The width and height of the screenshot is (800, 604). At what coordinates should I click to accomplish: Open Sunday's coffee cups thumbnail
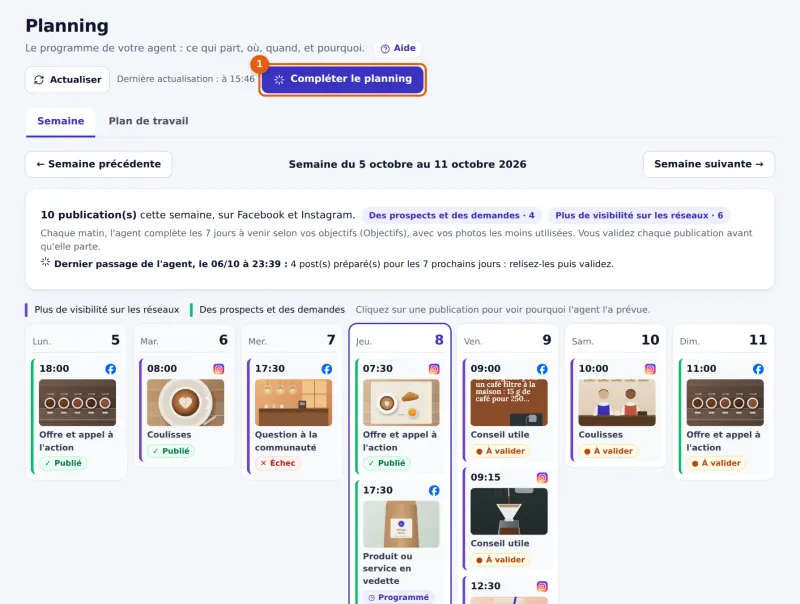(x=725, y=402)
